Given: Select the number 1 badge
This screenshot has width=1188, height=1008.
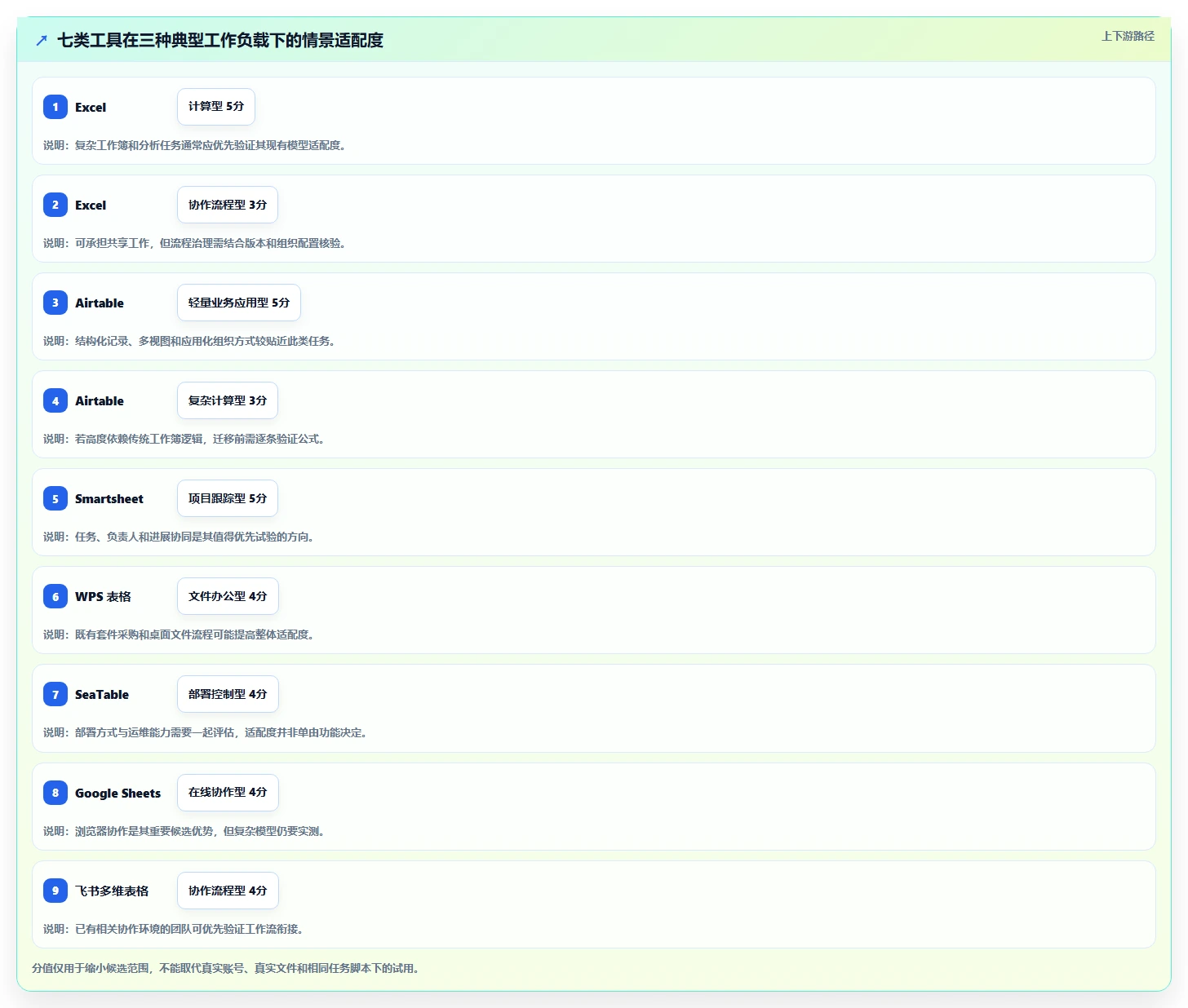Looking at the screenshot, I should (55, 107).
